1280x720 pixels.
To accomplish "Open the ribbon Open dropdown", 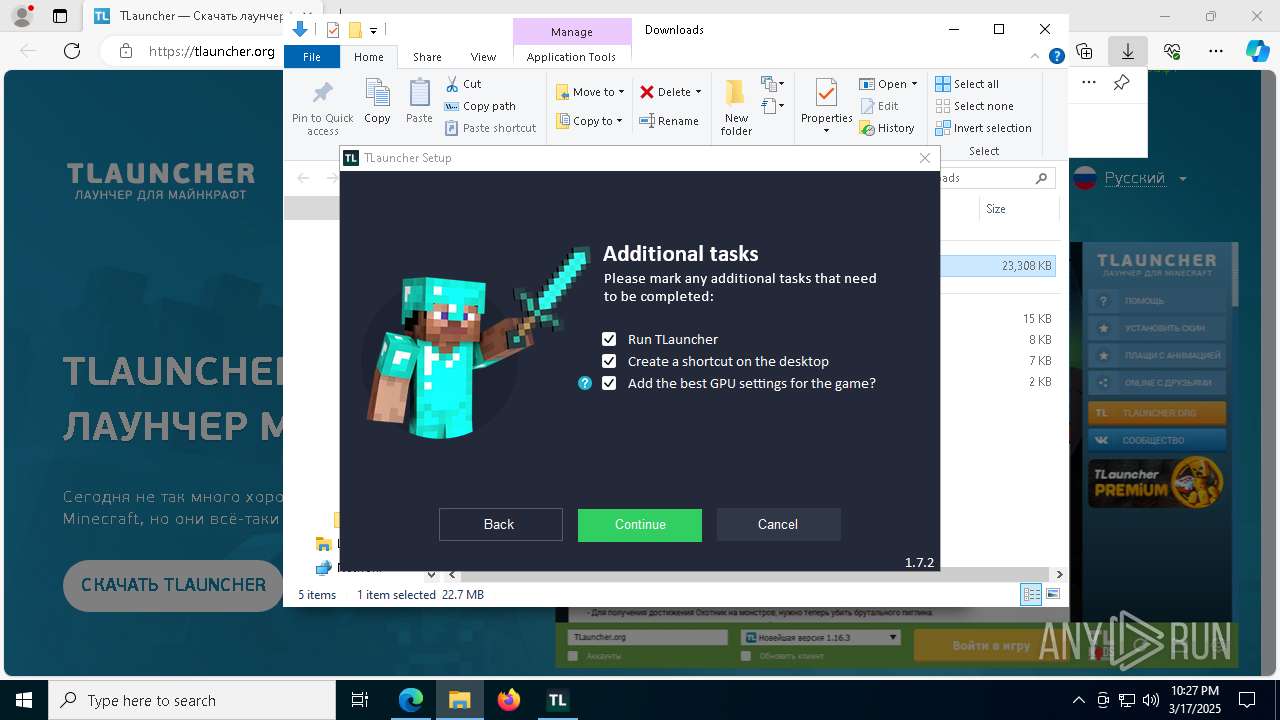I will pos(888,84).
